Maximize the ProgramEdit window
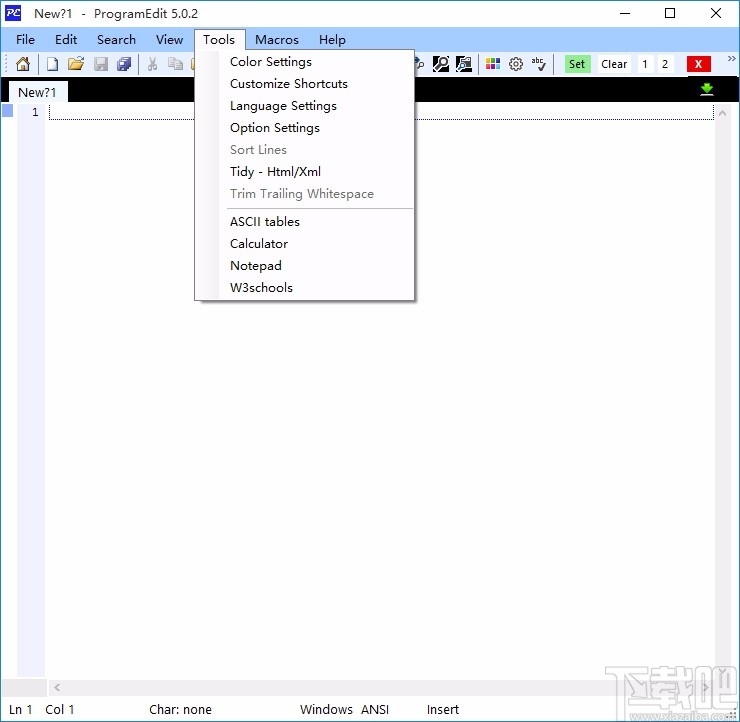Image resolution: width=740 pixels, height=722 pixels. pos(670,13)
